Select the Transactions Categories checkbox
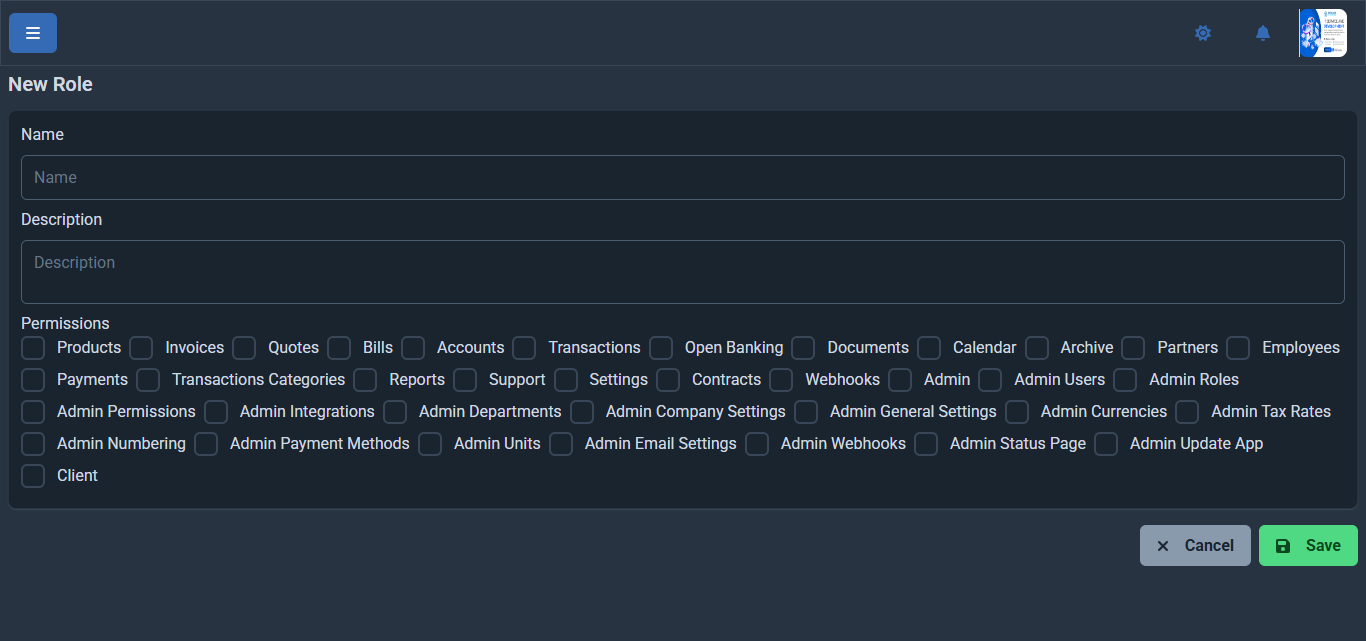Screen dimensions: 1366x641 coord(149,380)
